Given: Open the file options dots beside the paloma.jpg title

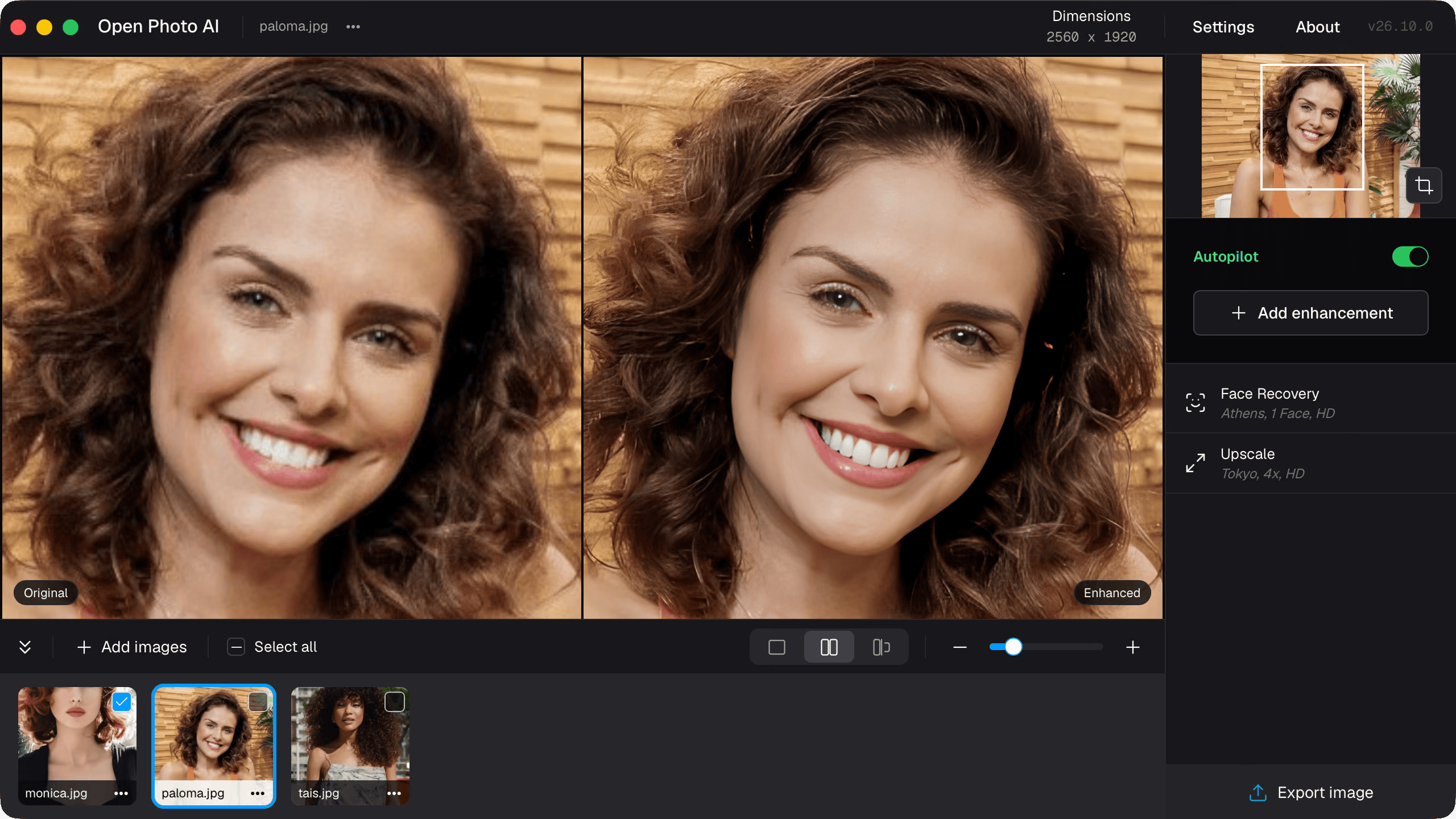Looking at the screenshot, I should 353,27.
